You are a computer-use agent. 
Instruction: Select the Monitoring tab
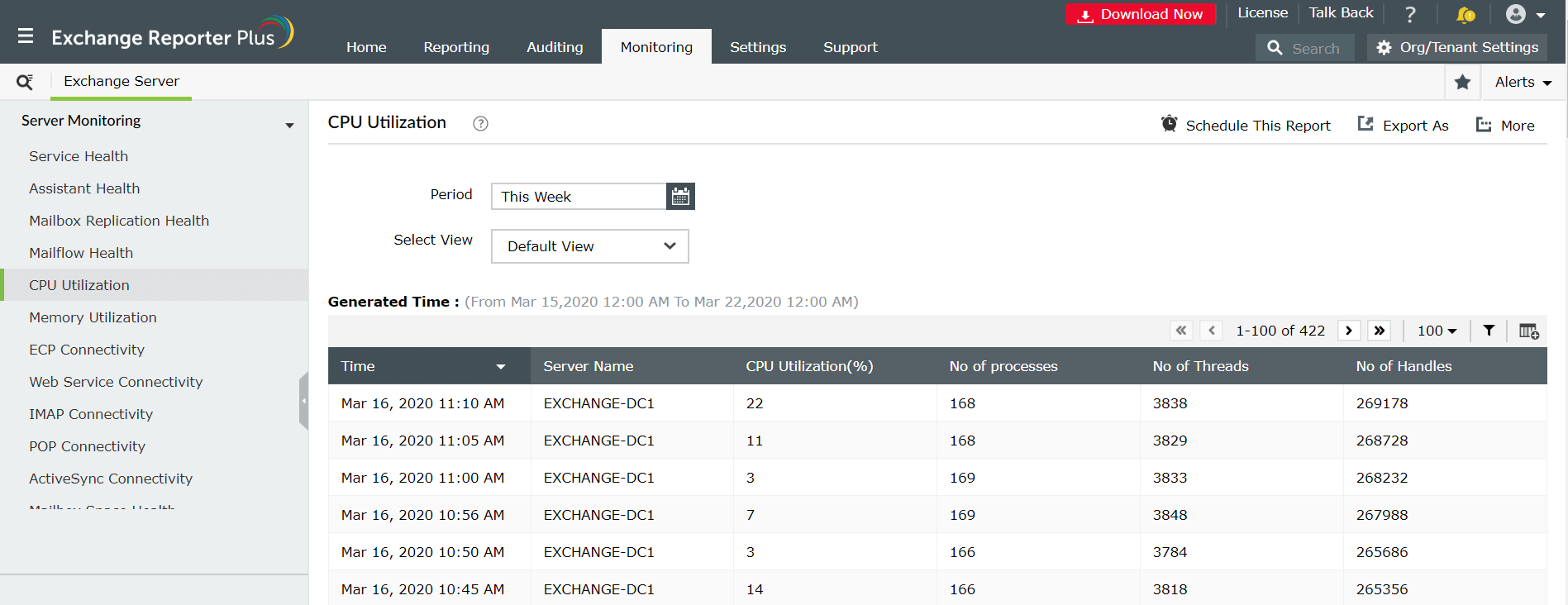pos(656,47)
